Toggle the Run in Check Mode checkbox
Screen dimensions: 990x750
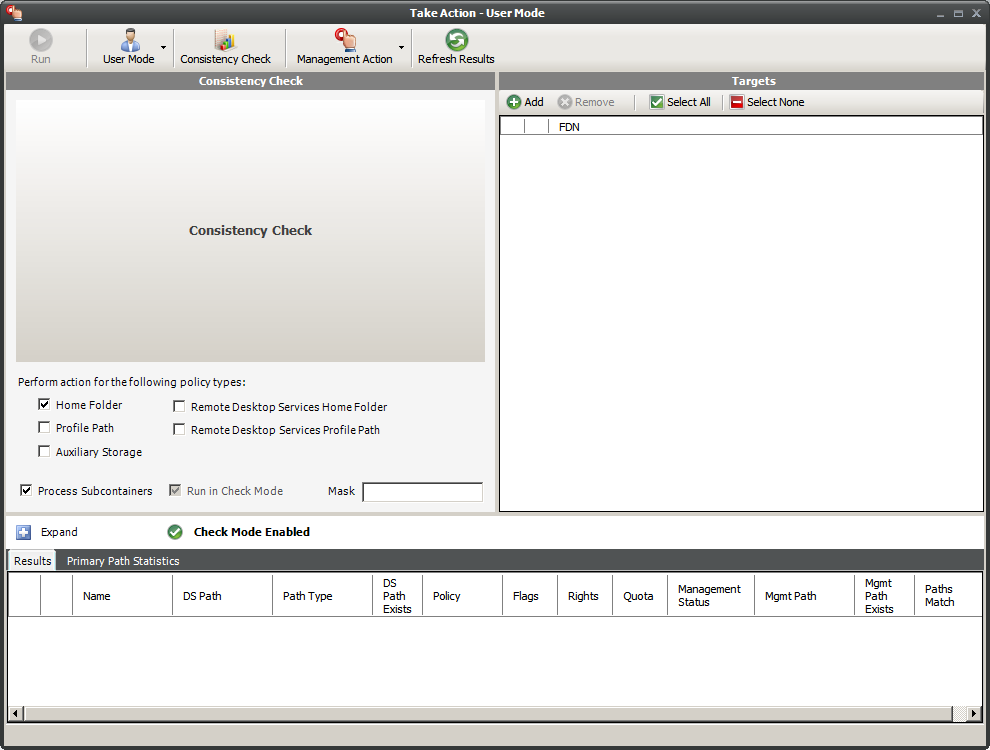[175, 490]
